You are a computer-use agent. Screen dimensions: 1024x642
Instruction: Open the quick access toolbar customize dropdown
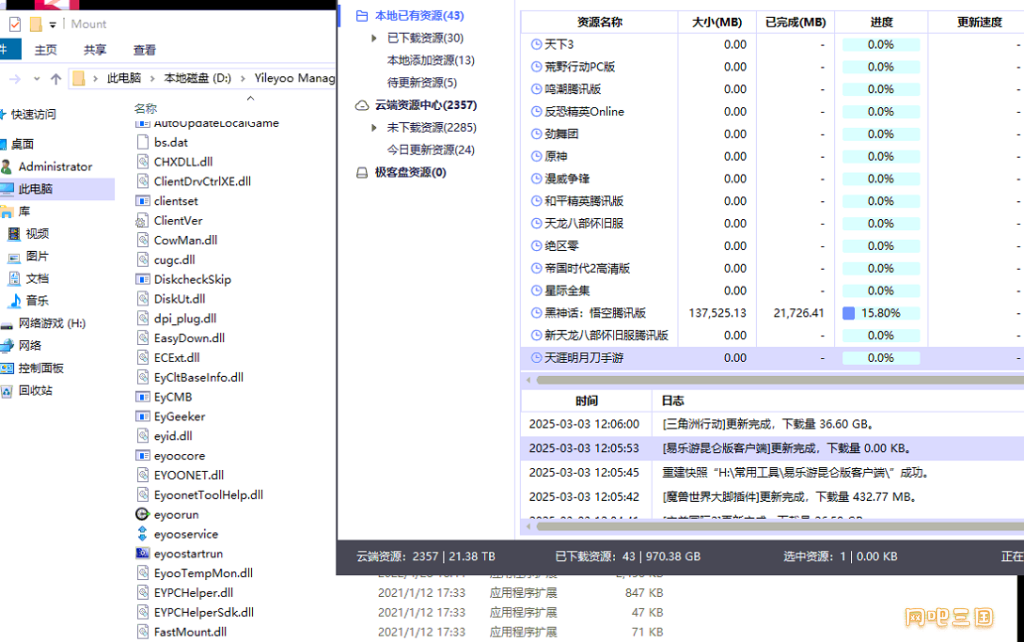53,25
